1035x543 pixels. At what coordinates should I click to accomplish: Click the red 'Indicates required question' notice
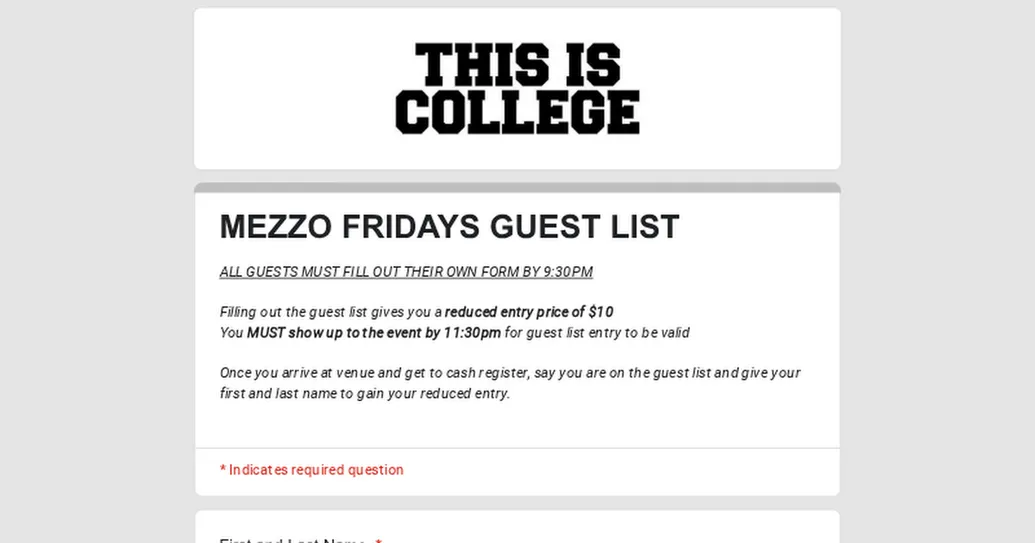click(316, 470)
